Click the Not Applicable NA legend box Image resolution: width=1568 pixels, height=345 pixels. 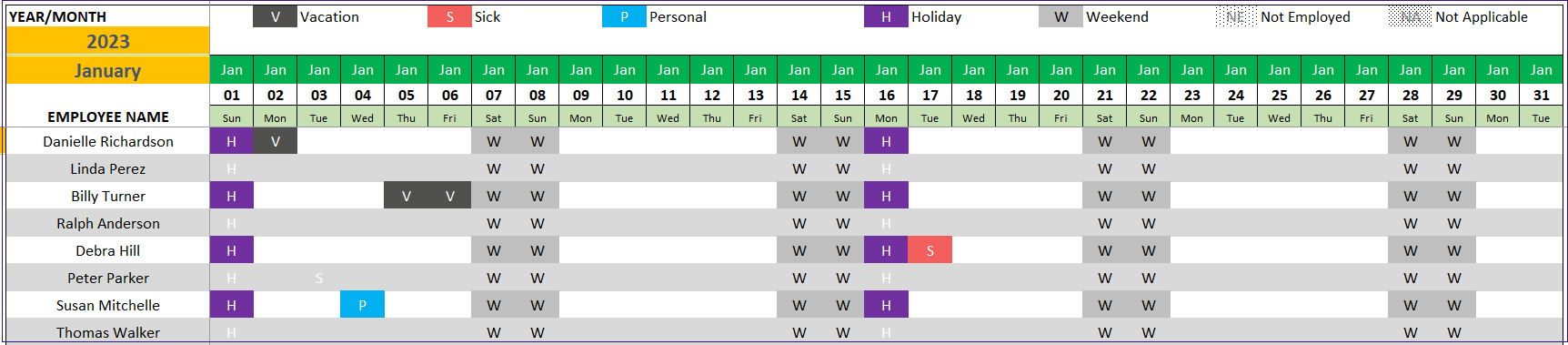tap(1410, 16)
